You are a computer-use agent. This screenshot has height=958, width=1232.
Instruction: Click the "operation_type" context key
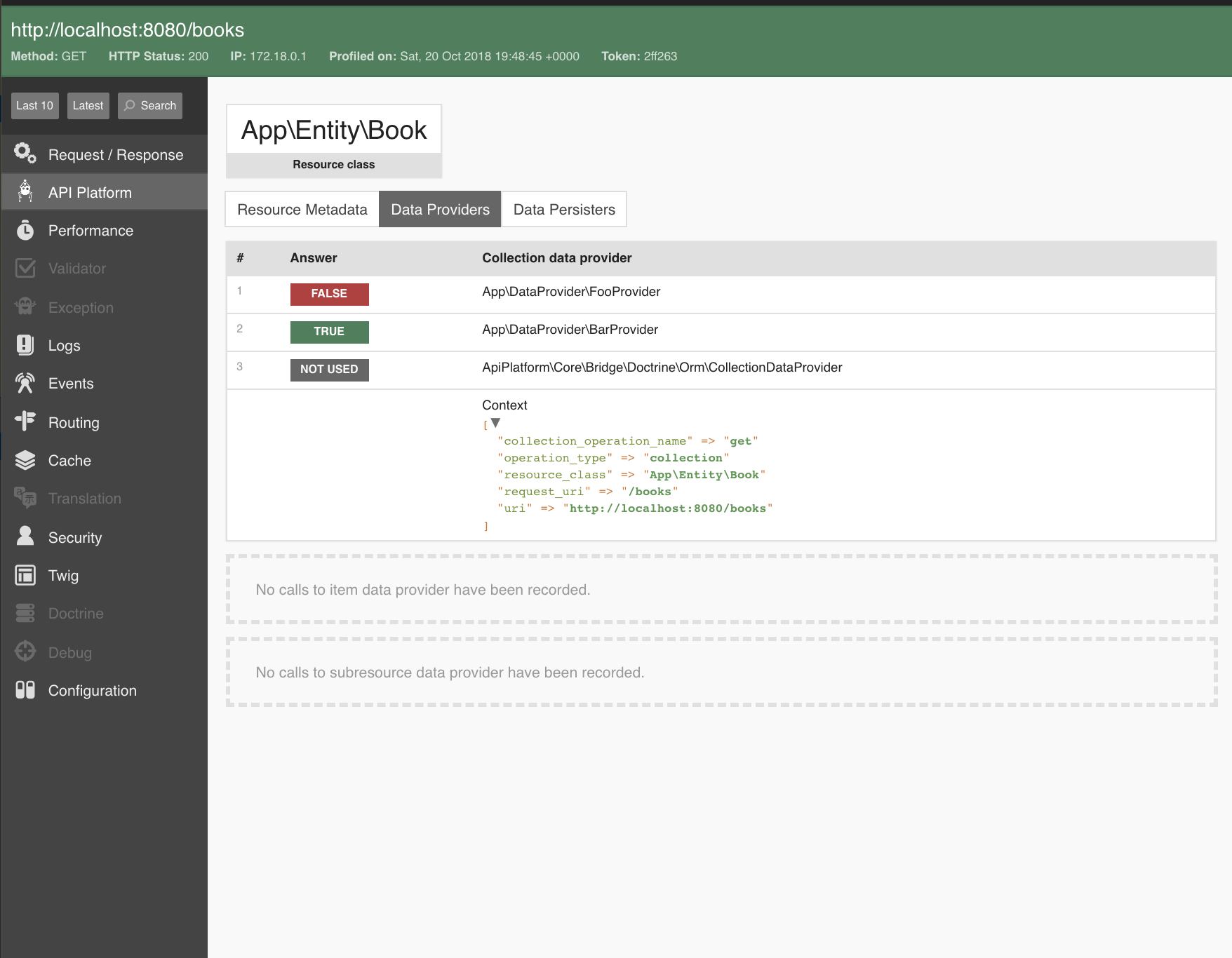coord(555,457)
